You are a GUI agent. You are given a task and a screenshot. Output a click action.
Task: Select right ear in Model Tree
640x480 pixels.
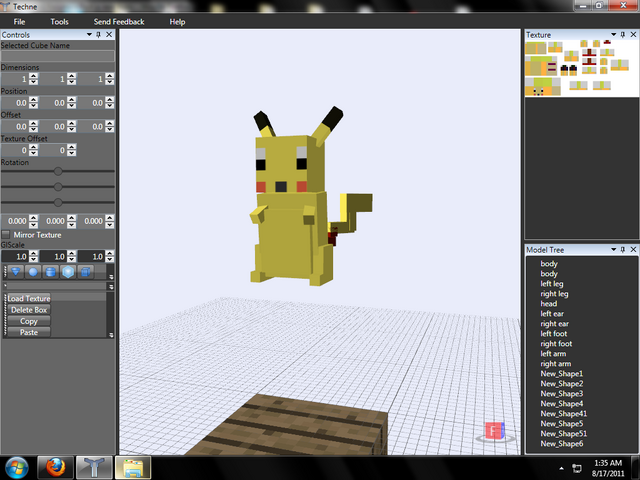point(554,324)
